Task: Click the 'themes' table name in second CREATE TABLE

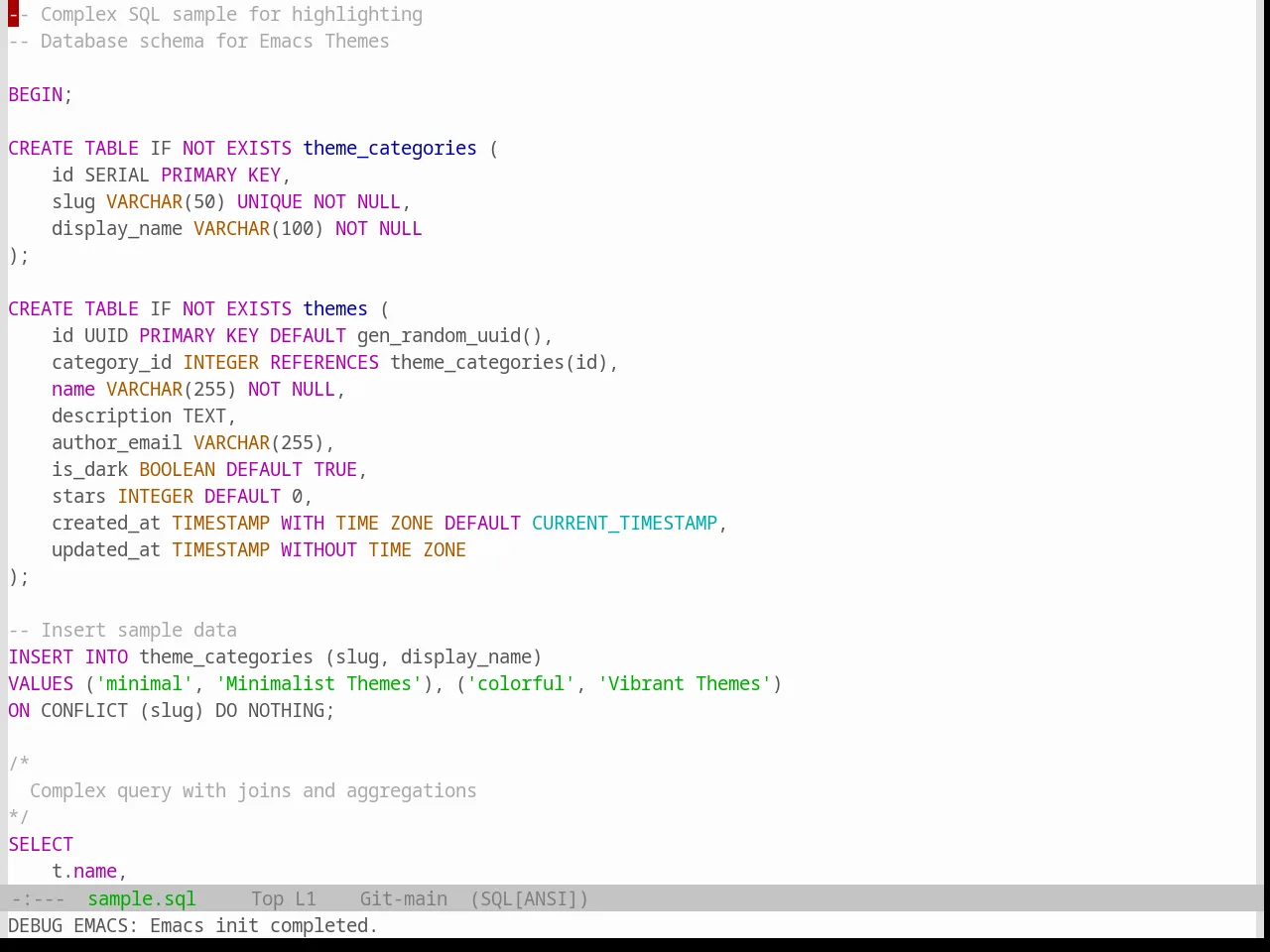Action: click(x=335, y=308)
